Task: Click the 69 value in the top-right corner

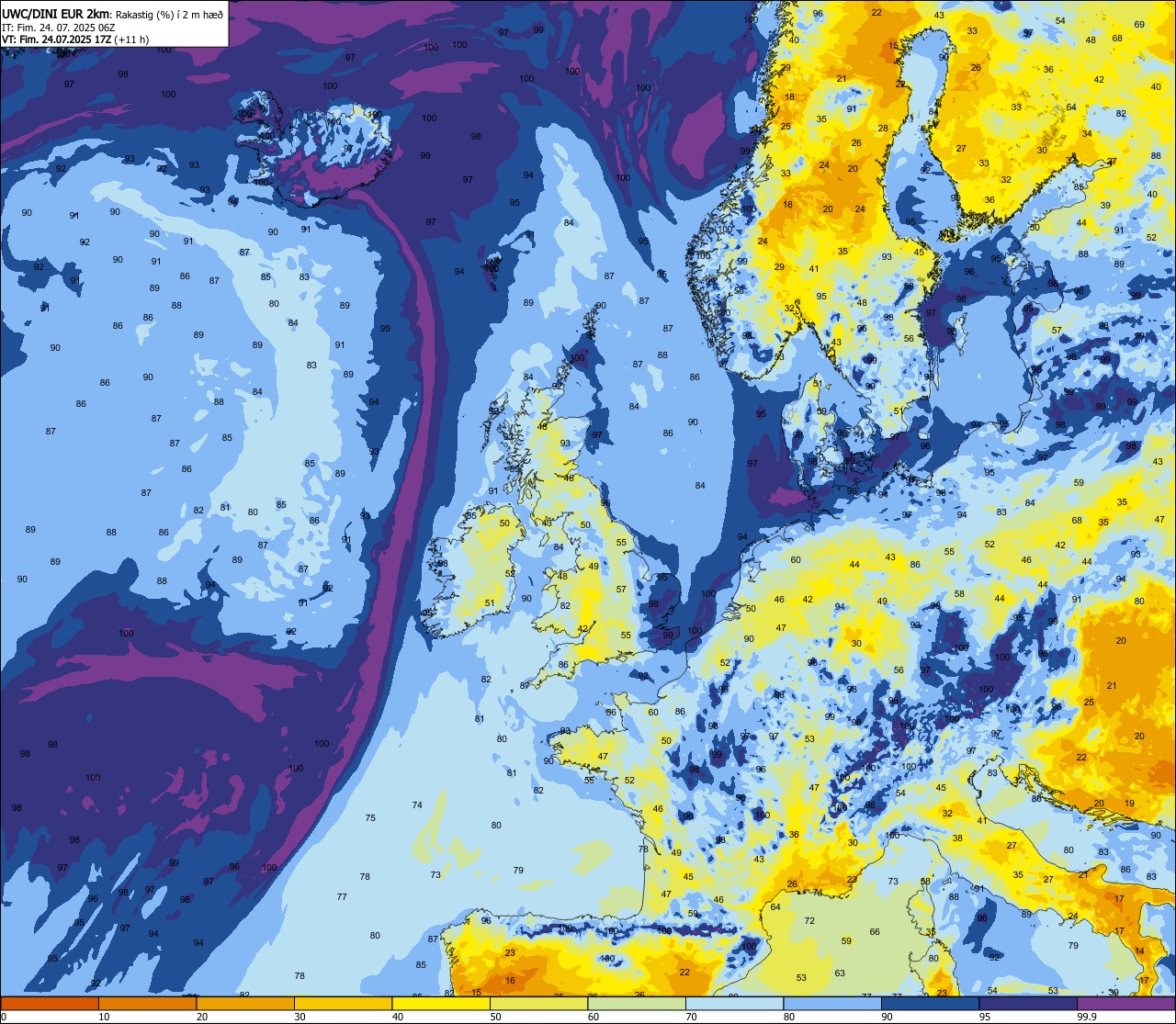Action: tap(1140, 25)
